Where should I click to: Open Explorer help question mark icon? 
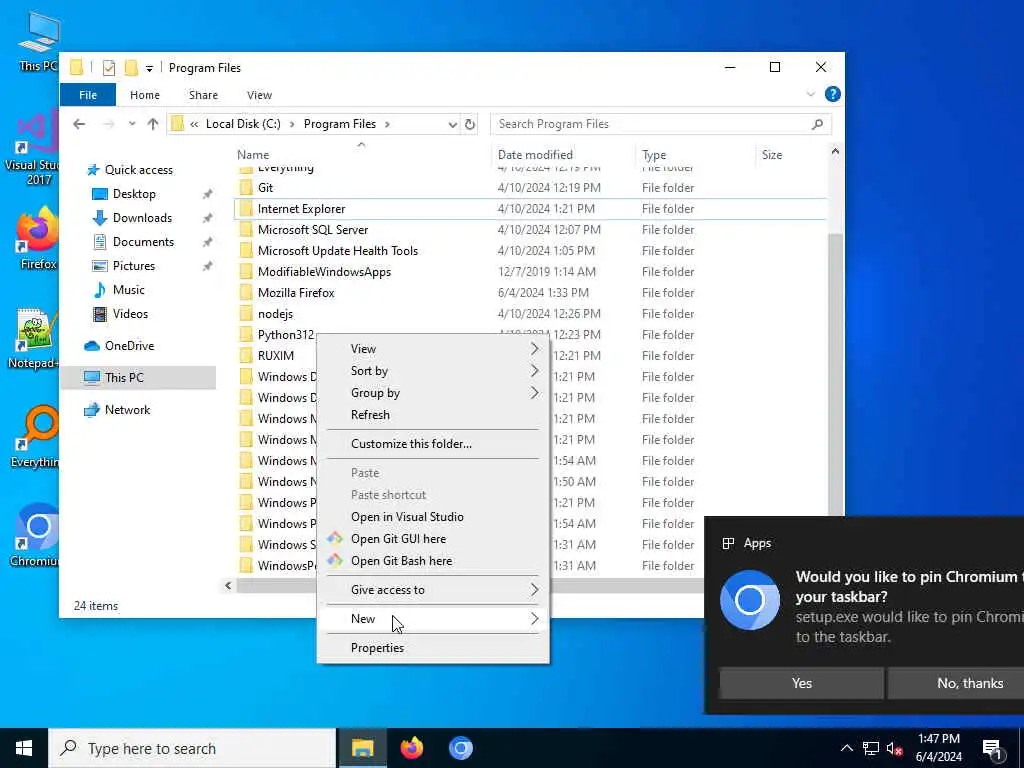click(x=832, y=94)
